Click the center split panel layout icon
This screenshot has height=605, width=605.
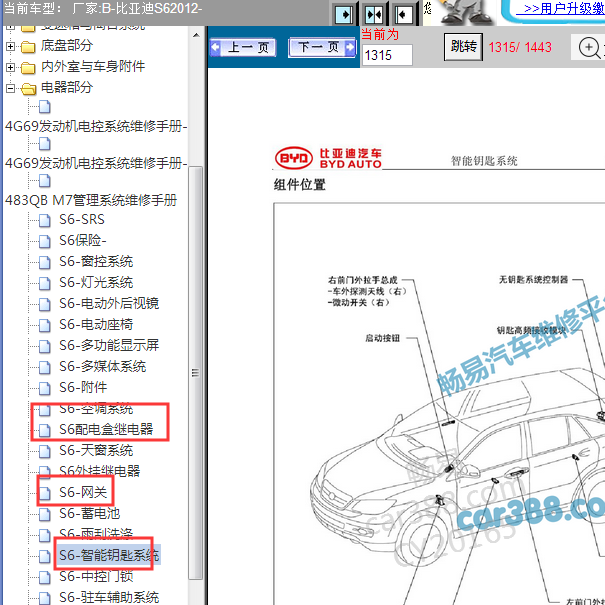374,15
